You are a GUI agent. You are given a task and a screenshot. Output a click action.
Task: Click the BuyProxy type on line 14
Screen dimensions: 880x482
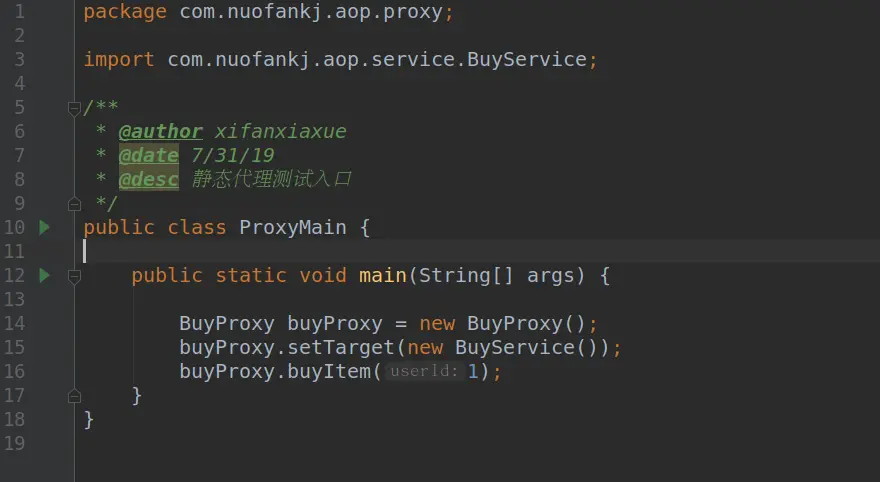coord(227,324)
